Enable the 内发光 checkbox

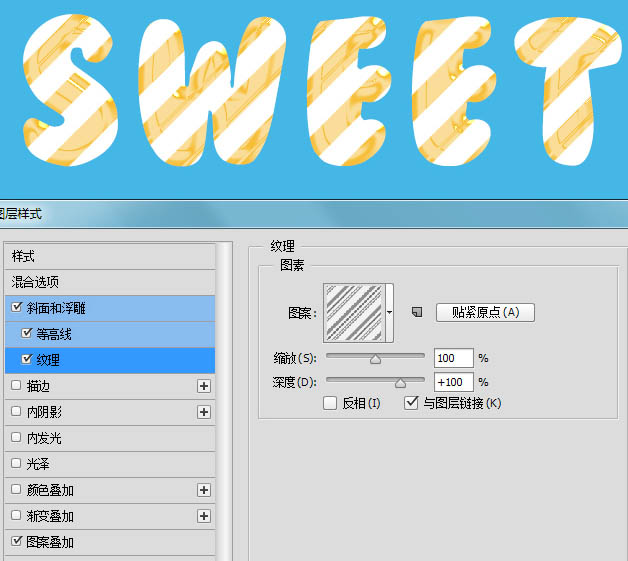[16, 437]
